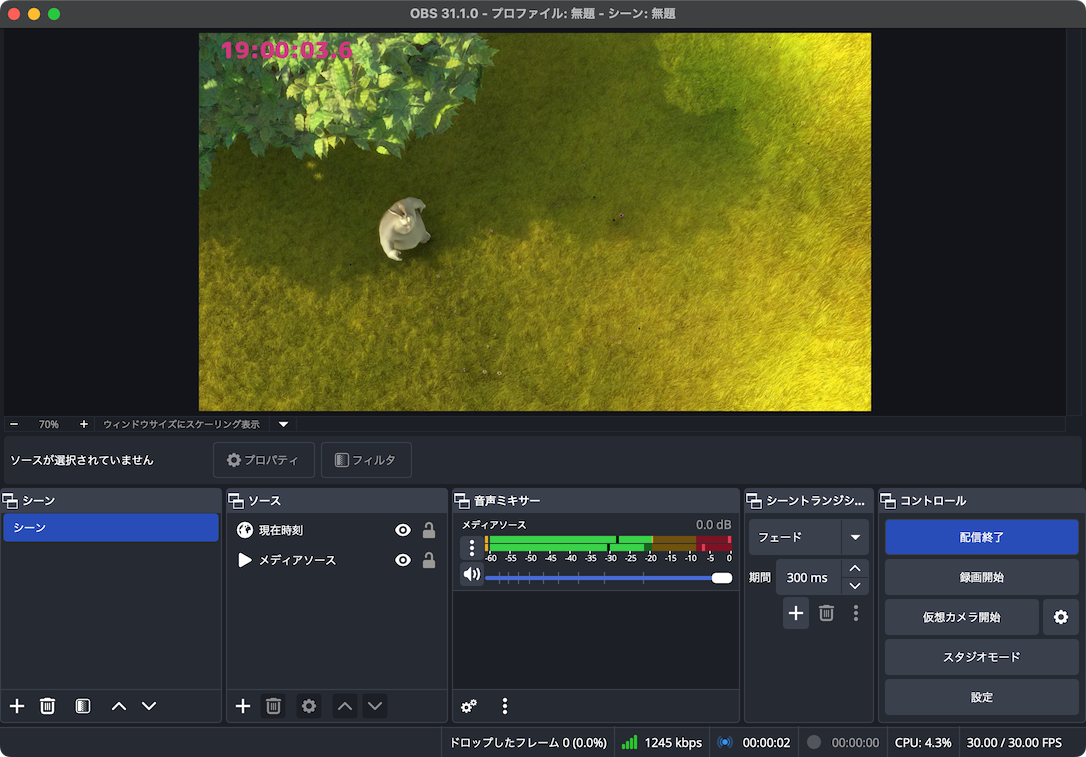The height and width of the screenshot is (757, 1086).
Task: Click the プロパティ button
Action: click(264, 460)
